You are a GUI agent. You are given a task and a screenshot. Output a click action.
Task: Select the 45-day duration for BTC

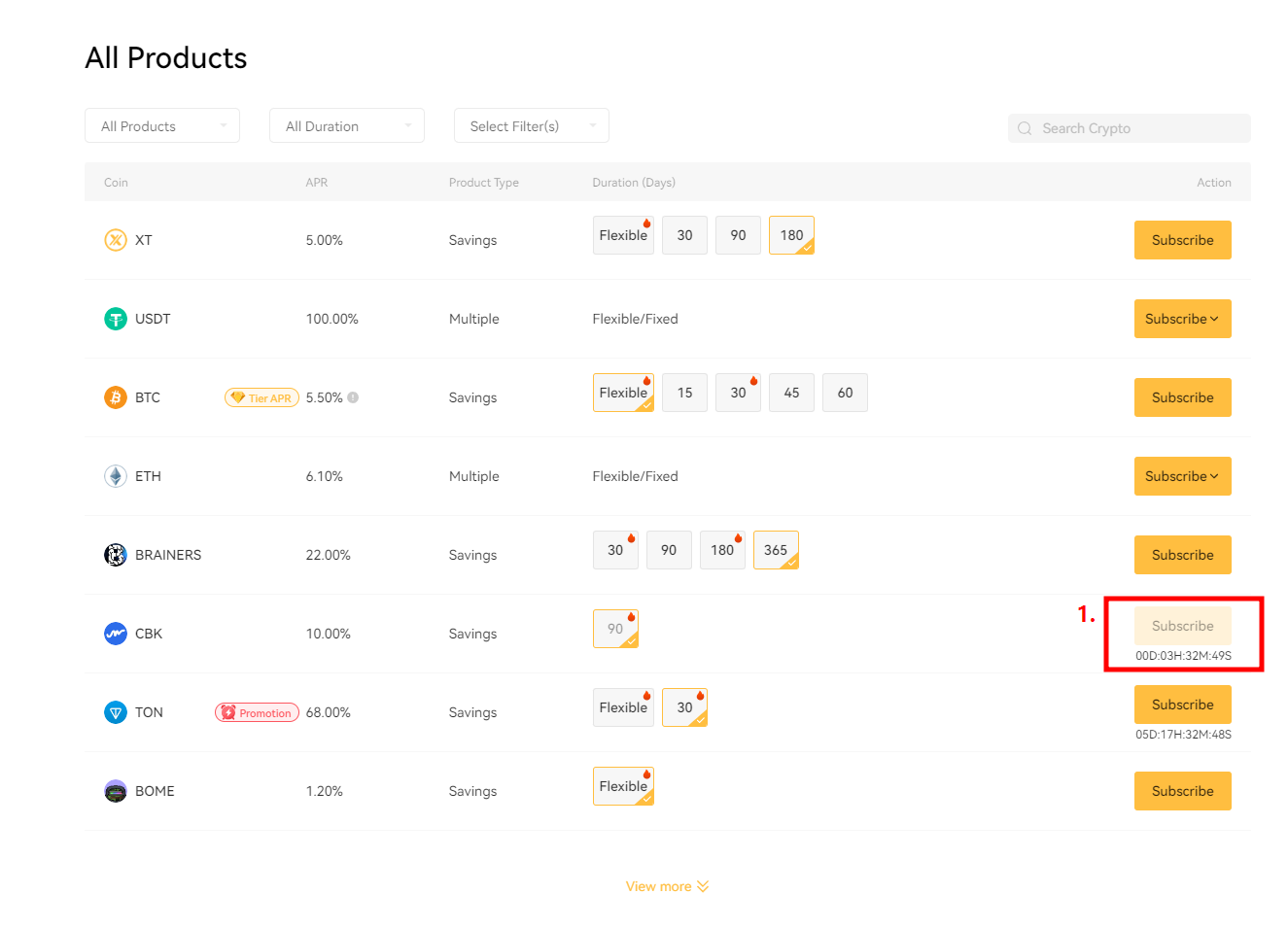coord(791,393)
